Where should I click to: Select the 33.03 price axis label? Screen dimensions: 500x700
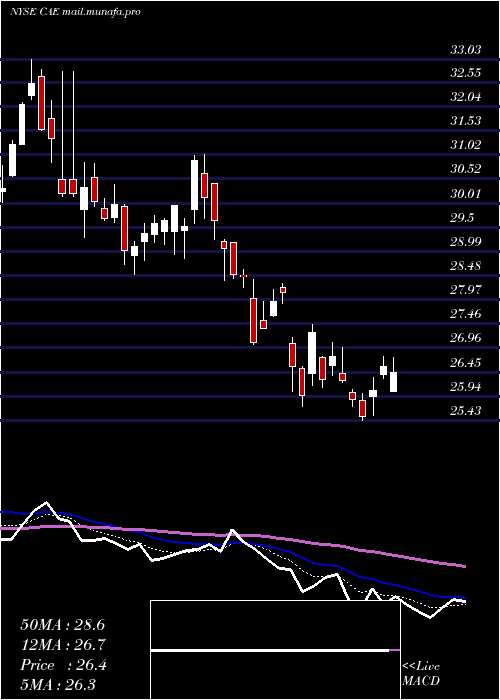tap(465, 50)
